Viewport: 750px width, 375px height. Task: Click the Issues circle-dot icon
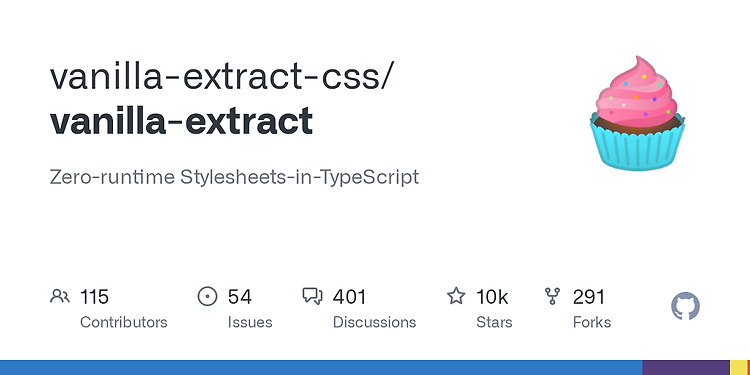208,297
